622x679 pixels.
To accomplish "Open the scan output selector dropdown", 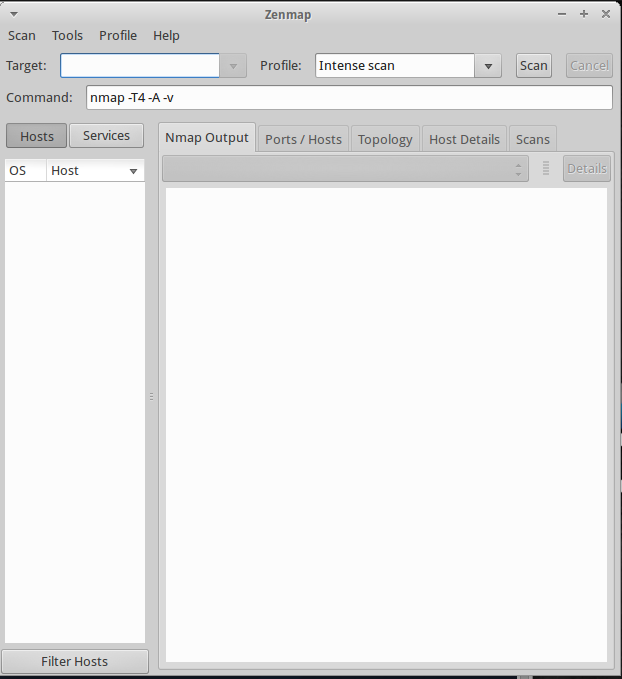I will click(x=345, y=168).
